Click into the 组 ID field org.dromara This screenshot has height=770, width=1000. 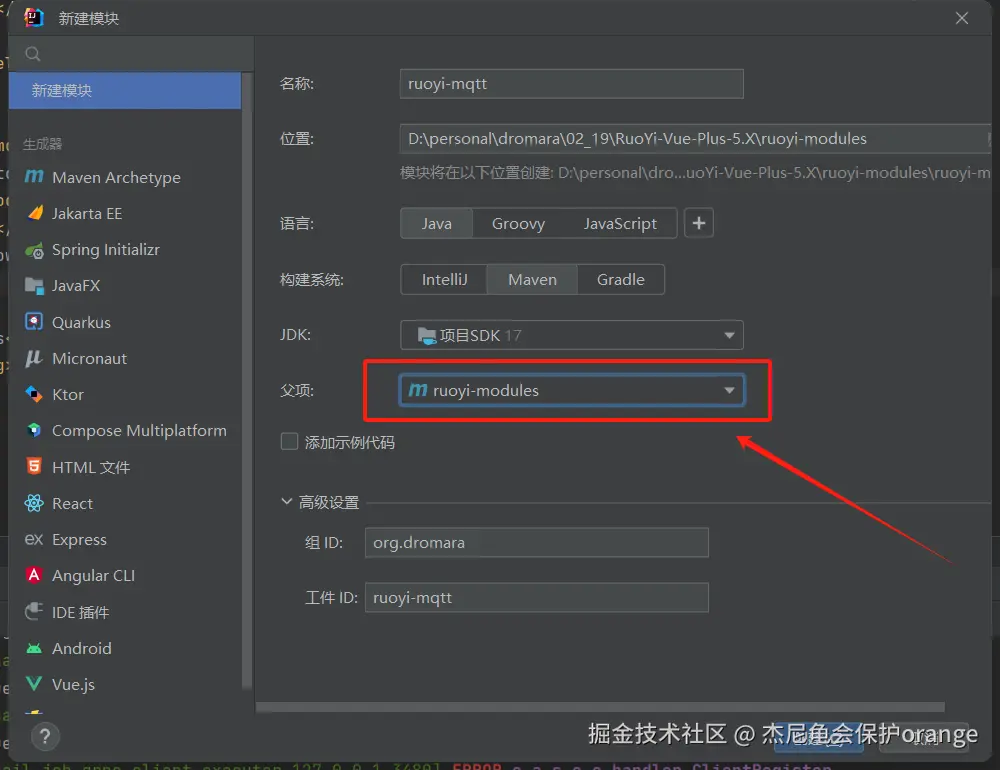[x=536, y=543]
